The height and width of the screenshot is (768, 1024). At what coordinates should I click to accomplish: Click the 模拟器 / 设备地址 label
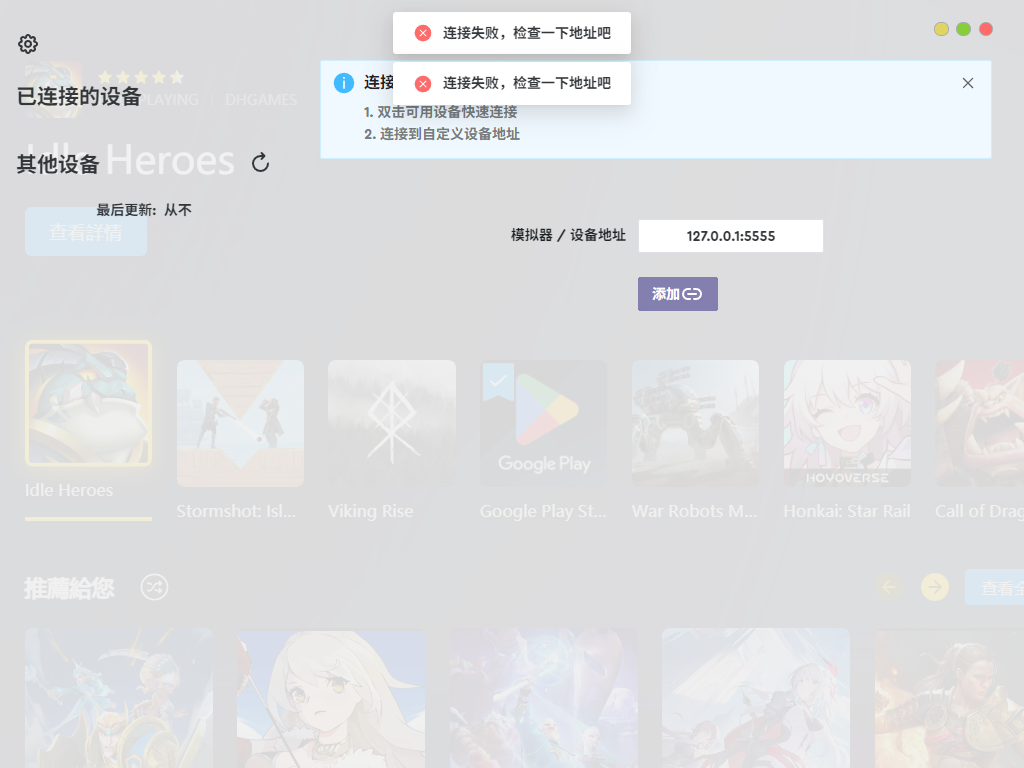[x=568, y=235]
